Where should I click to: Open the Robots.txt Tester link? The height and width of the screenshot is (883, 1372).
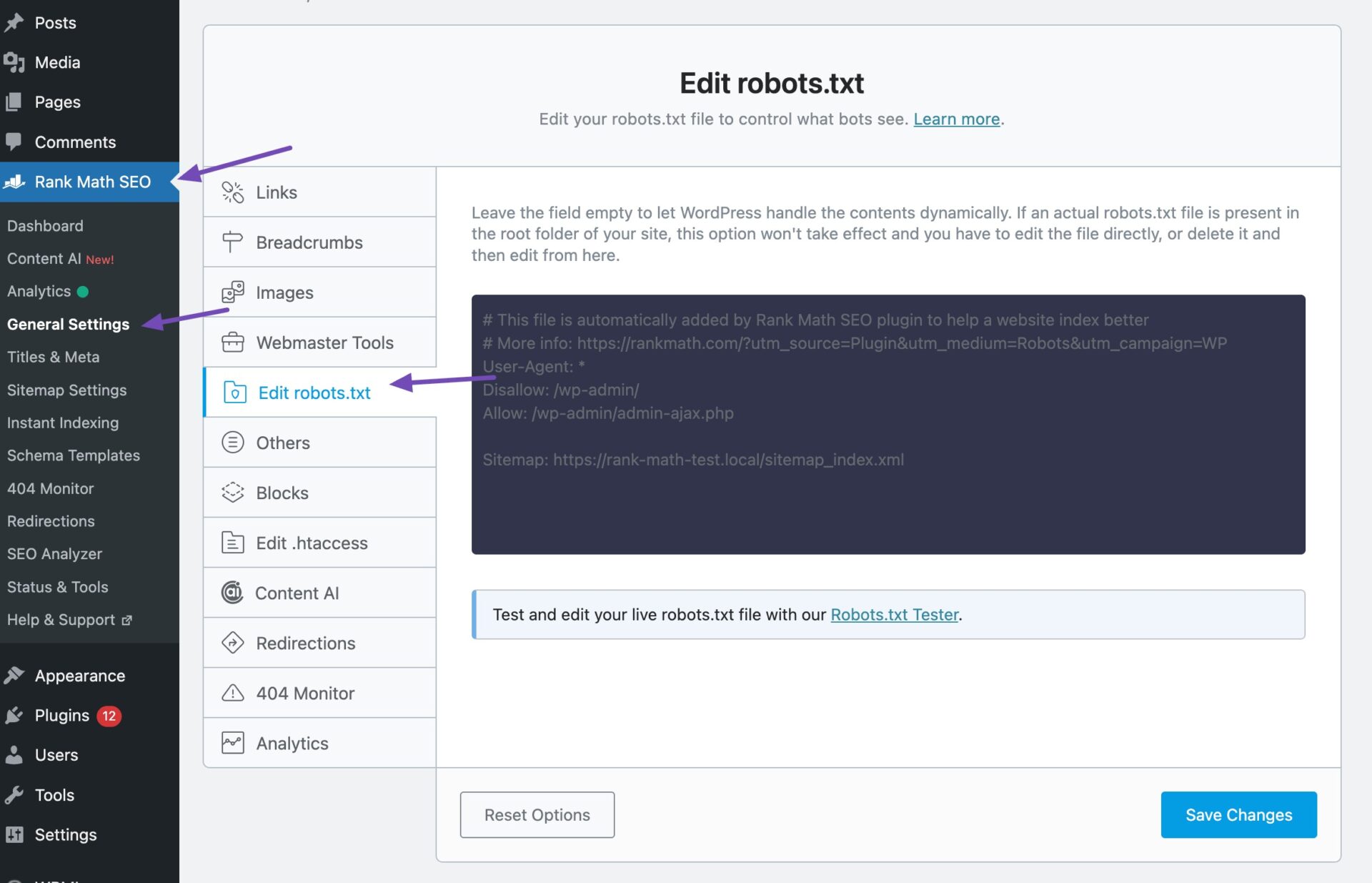[893, 614]
